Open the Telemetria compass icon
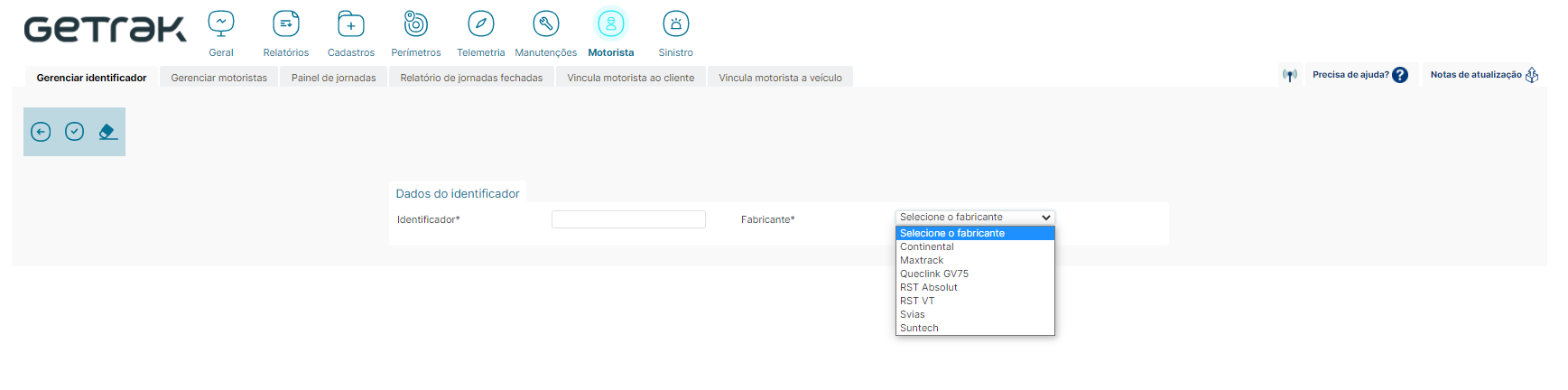This screenshot has height=390, width=1568. [x=481, y=23]
